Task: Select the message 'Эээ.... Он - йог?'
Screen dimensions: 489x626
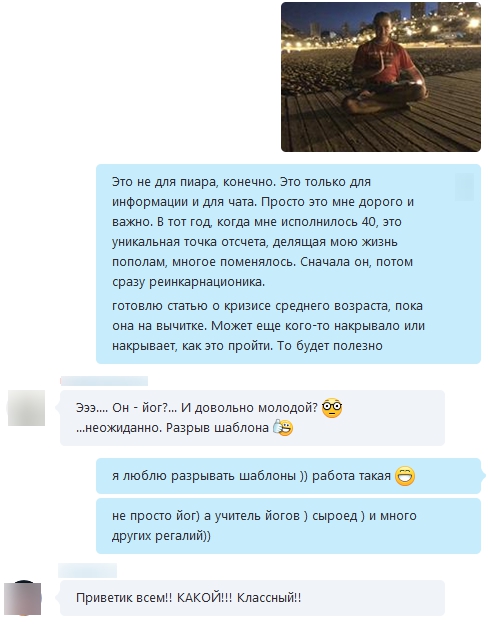Action: tap(252, 418)
